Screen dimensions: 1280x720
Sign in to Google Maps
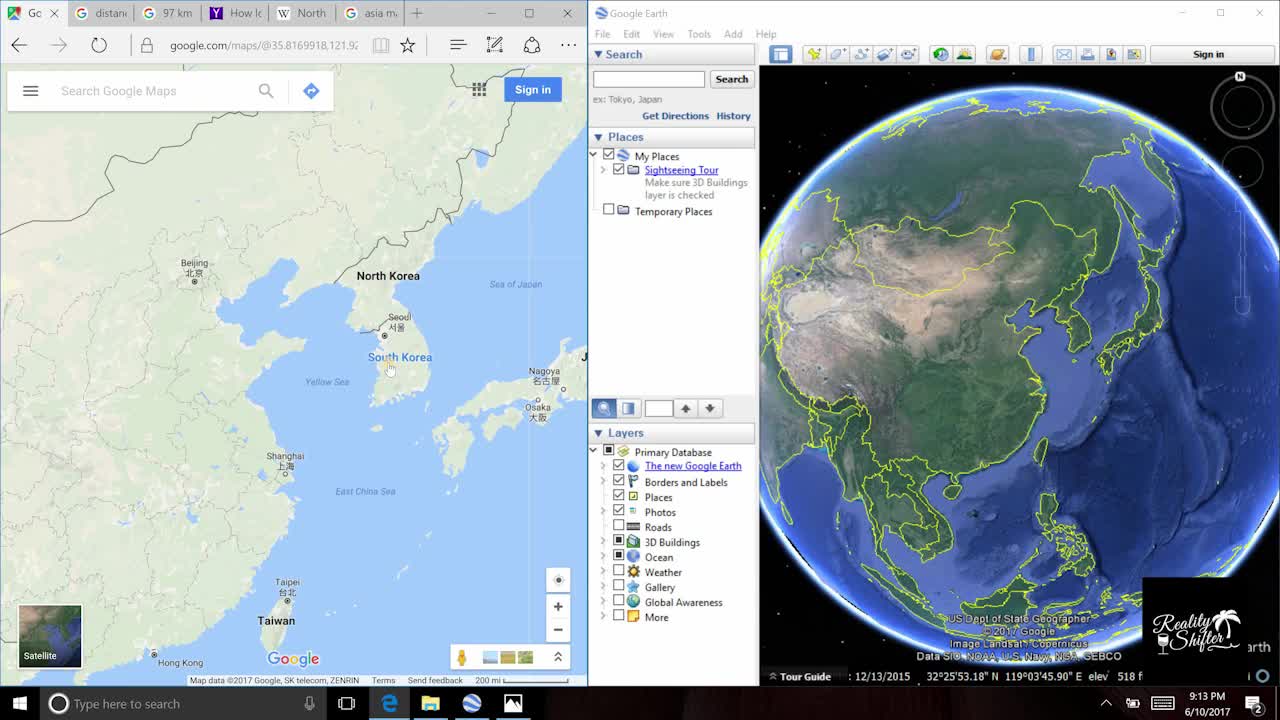tap(533, 90)
